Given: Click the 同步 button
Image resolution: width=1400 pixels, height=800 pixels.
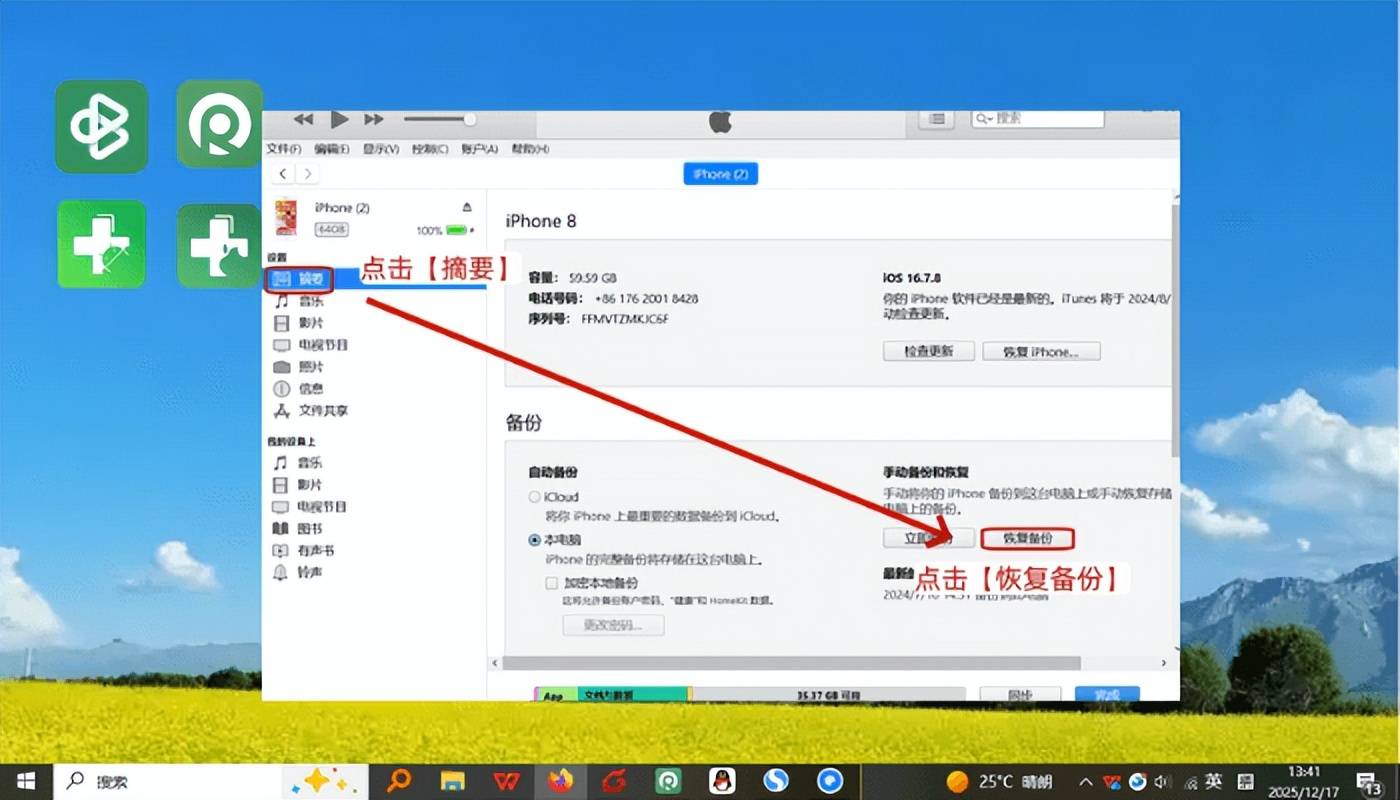Looking at the screenshot, I should tap(1019, 694).
